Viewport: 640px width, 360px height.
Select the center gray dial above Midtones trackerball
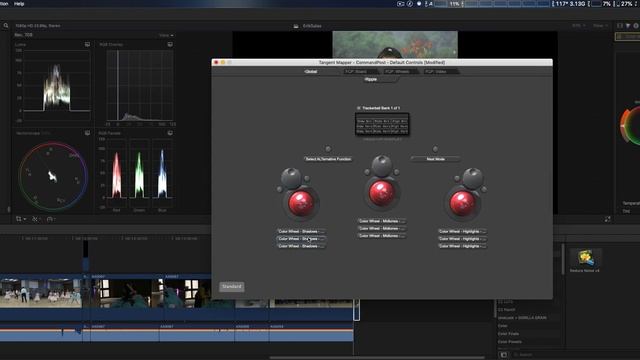[382, 165]
